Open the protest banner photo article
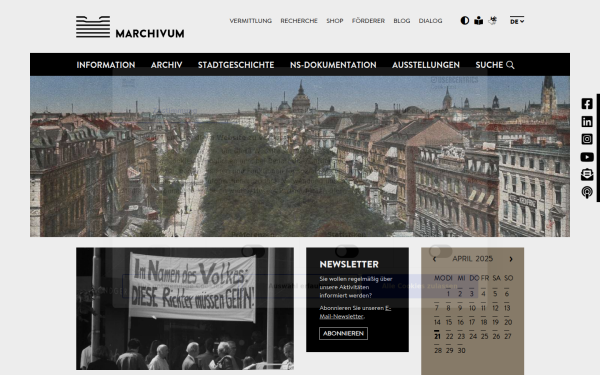The width and height of the screenshot is (600, 375). point(185,308)
